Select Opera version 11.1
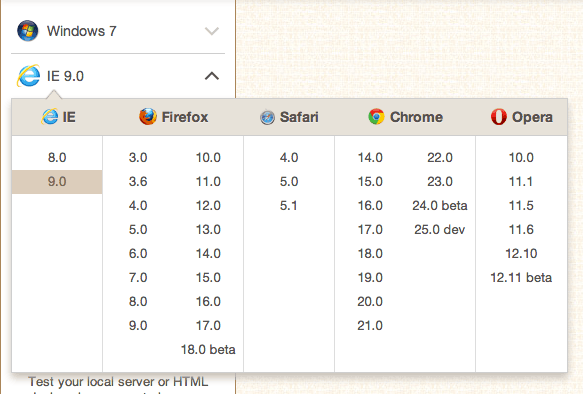Image resolution: width=583 pixels, height=394 pixels. coord(521,182)
